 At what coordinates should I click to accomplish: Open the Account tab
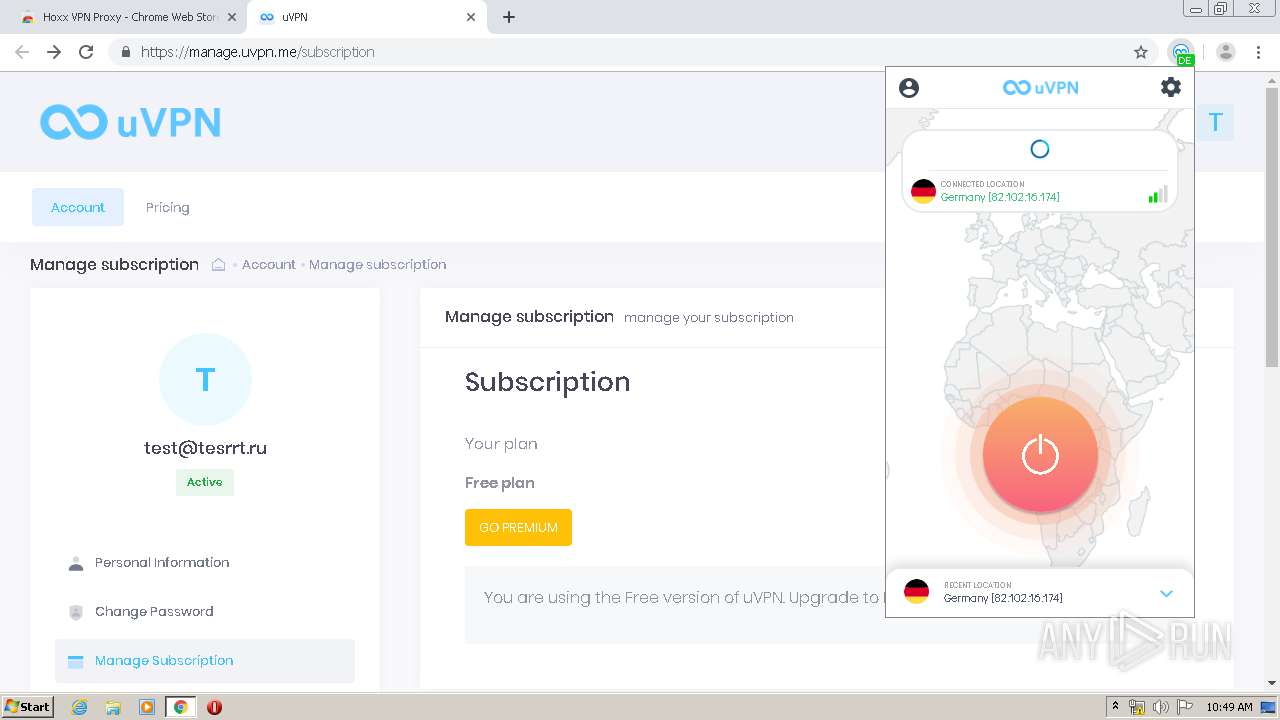click(78, 207)
